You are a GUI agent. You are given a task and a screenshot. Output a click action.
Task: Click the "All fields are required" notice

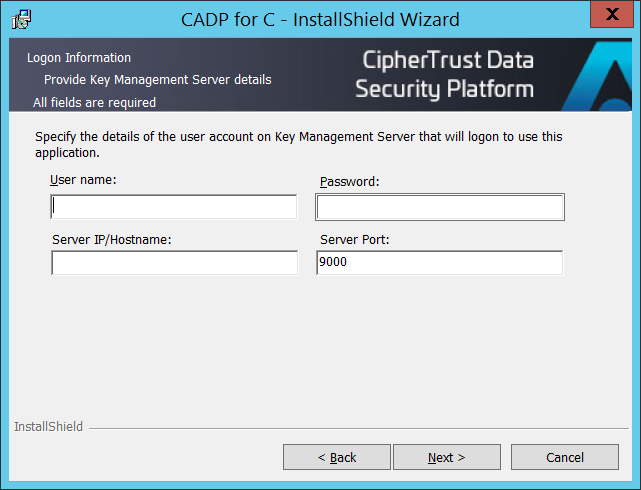(x=94, y=102)
